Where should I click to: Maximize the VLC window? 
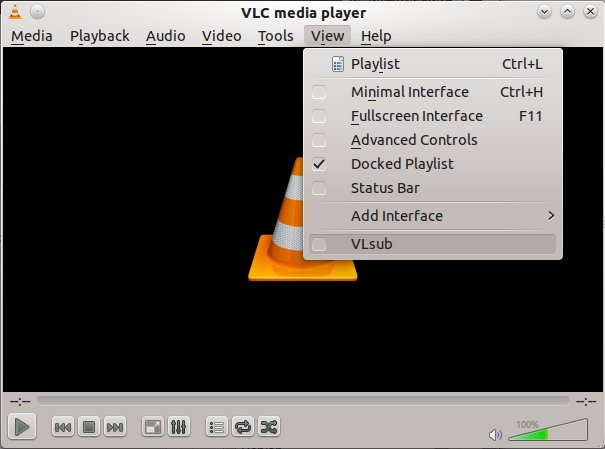pyautogui.click(x=567, y=12)
